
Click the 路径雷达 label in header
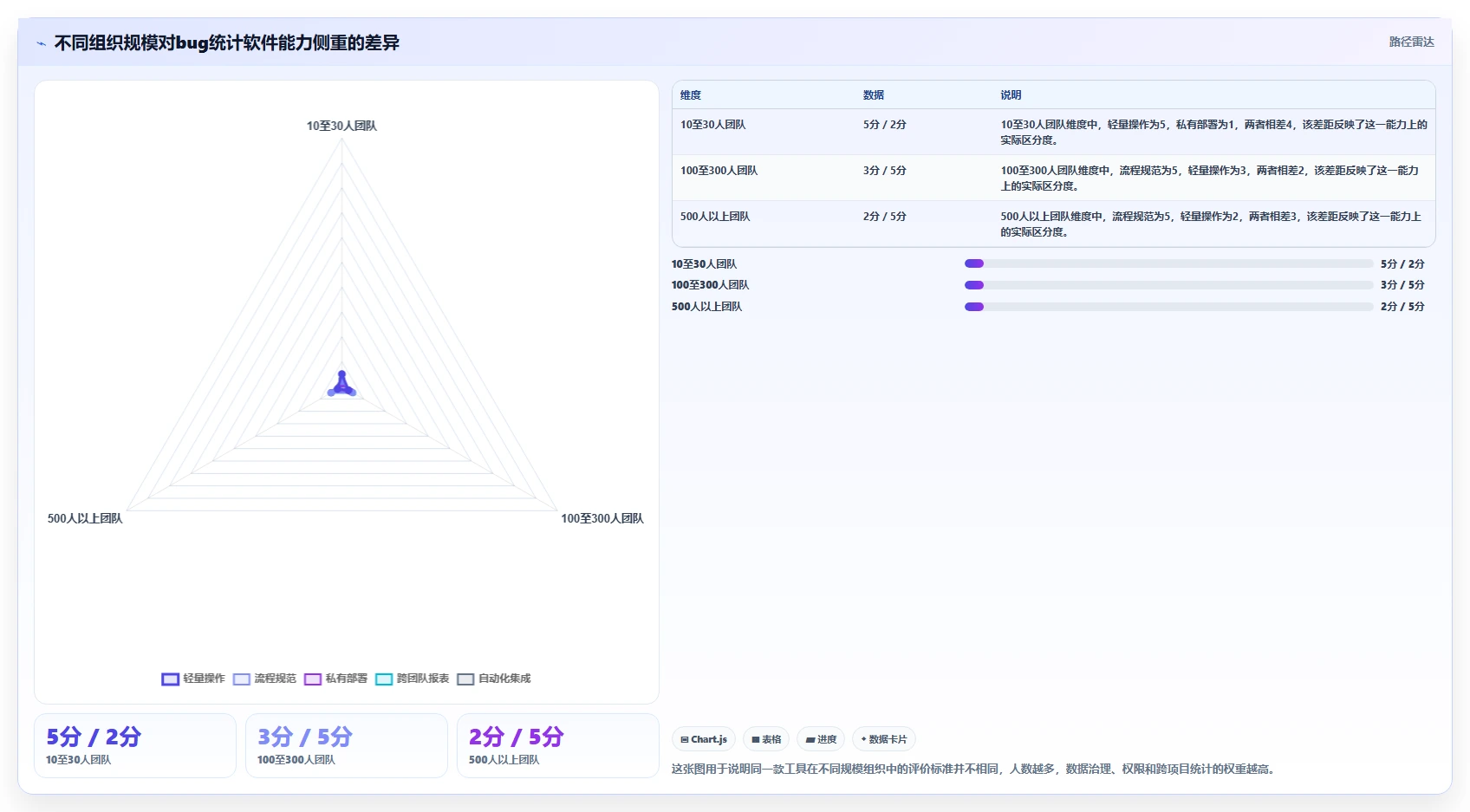click(1411, 42)
